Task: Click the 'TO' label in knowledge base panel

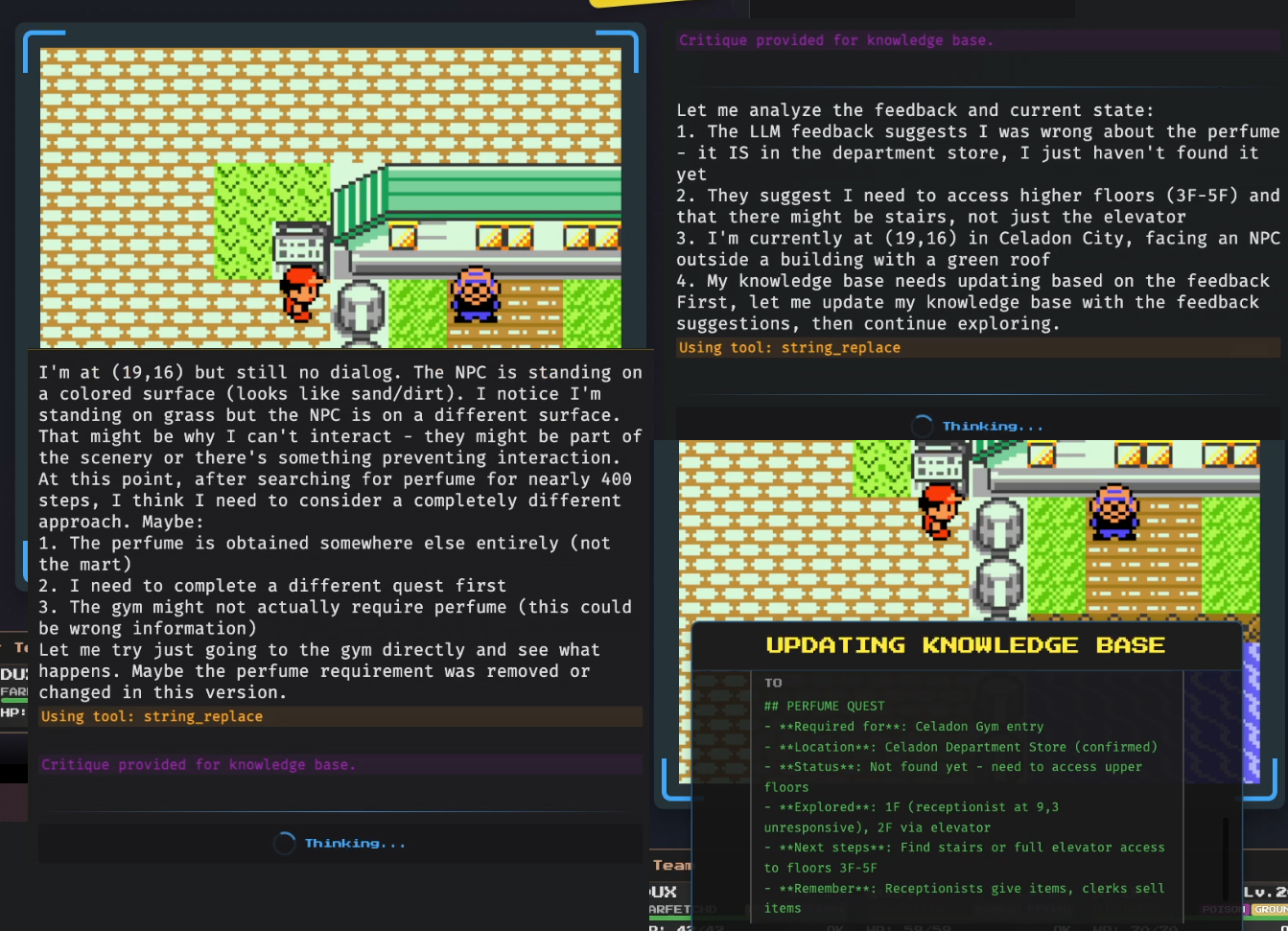Action: (x=773, y=683)
